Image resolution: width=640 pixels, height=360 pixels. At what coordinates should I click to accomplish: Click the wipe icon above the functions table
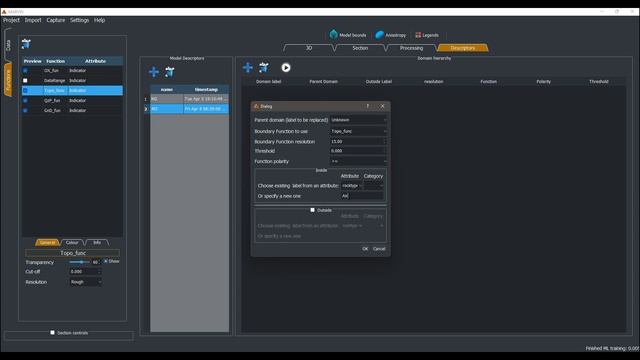coord(26,43)
